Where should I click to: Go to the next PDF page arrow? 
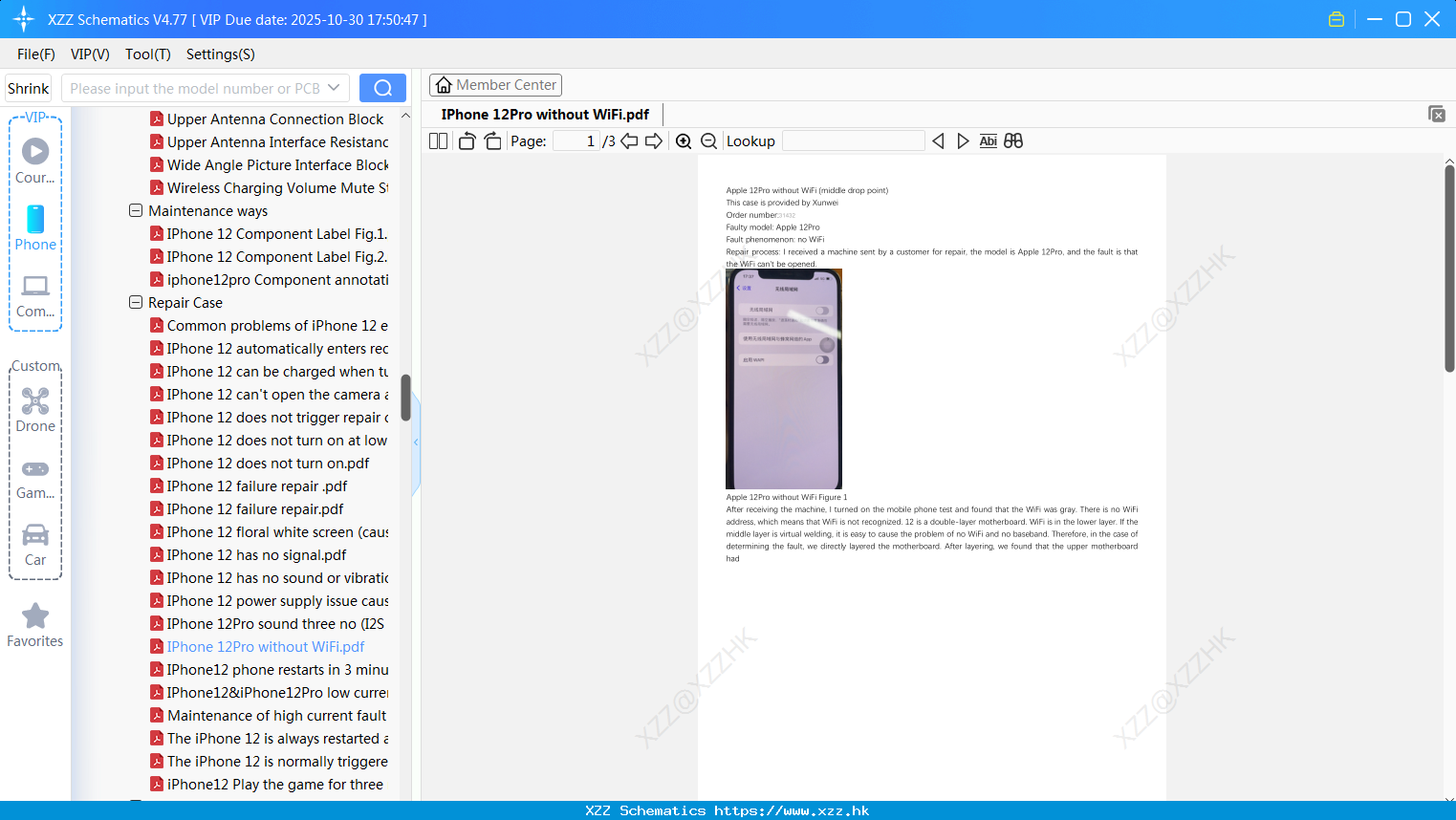pyautogui.click(x=654, y=141)
